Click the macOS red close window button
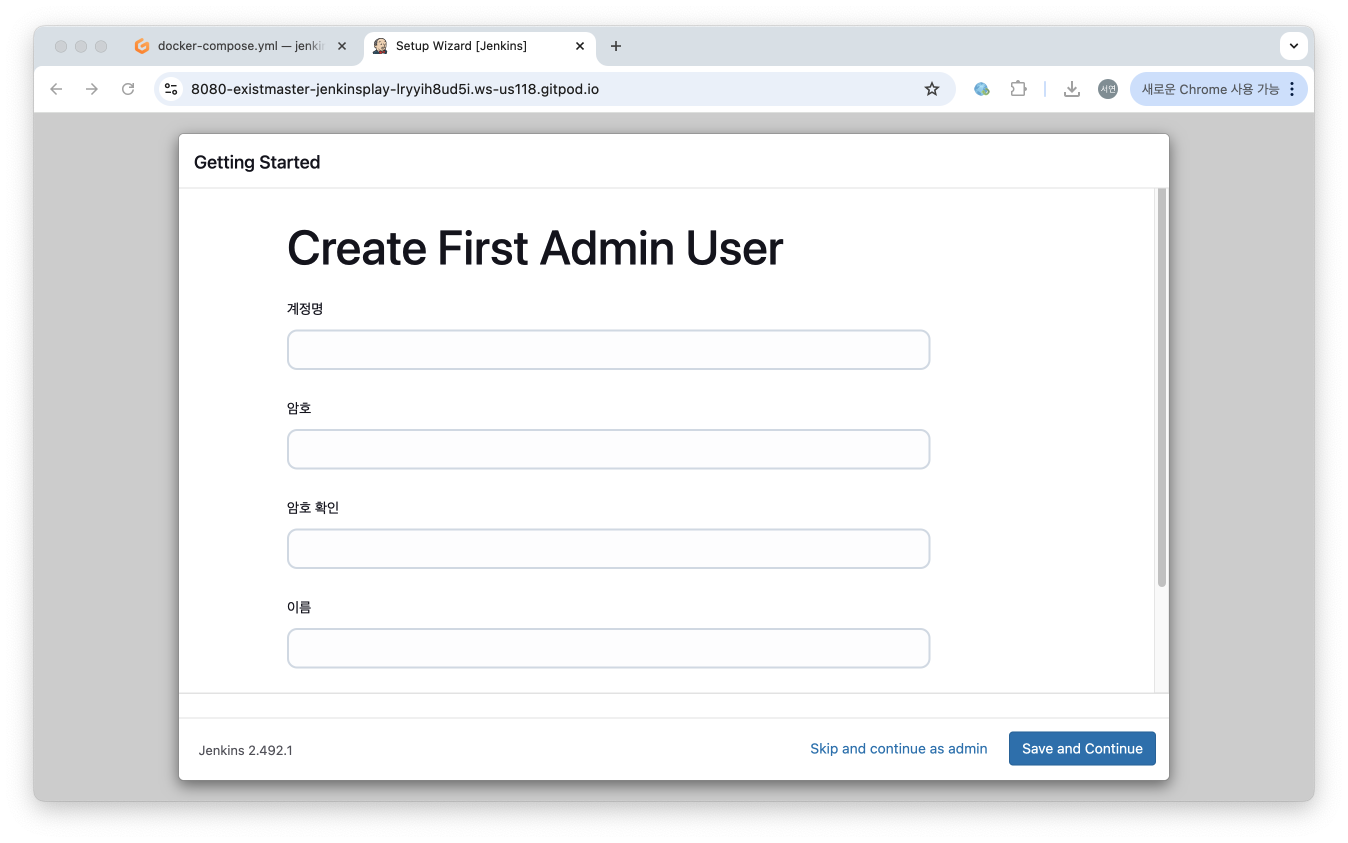Screen dimensions: 1348x843 coord(61,47)
